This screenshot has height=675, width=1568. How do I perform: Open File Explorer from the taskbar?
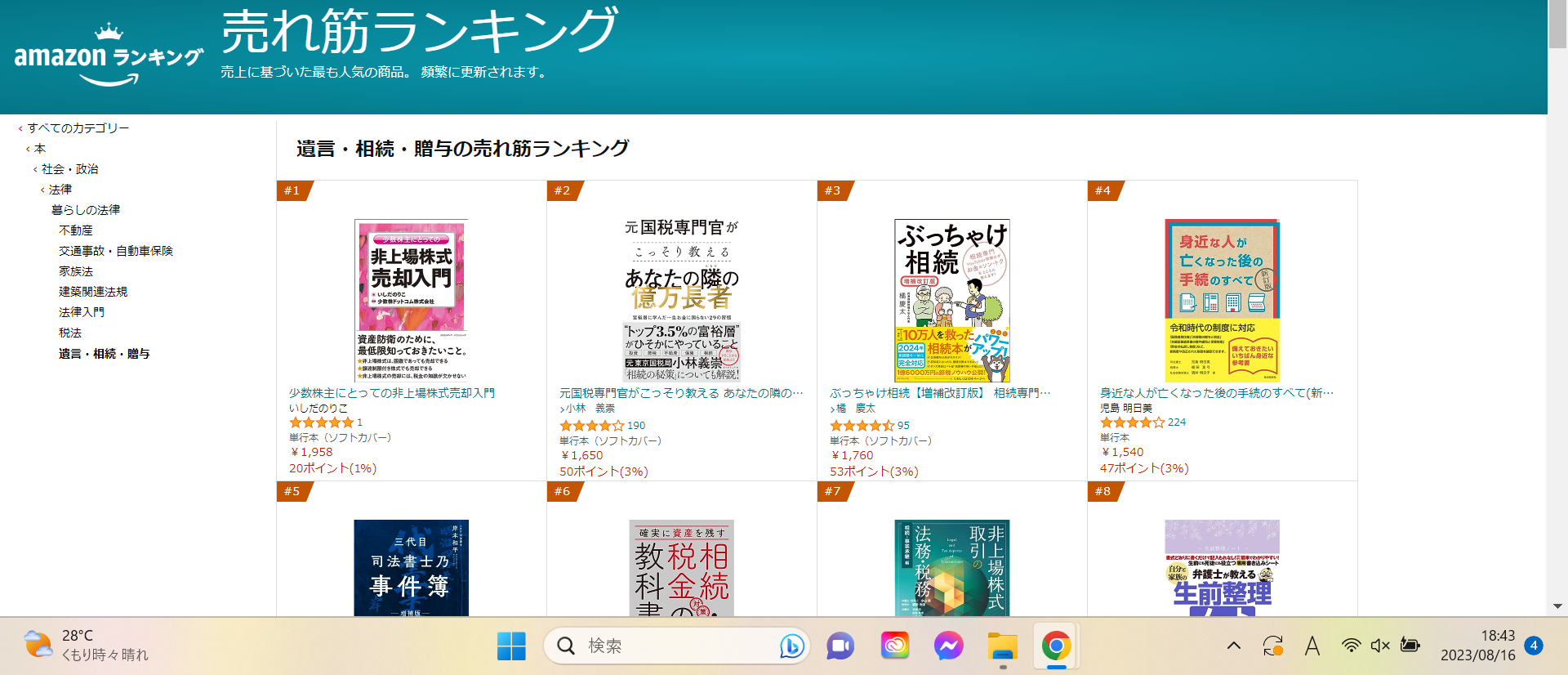1002,646
